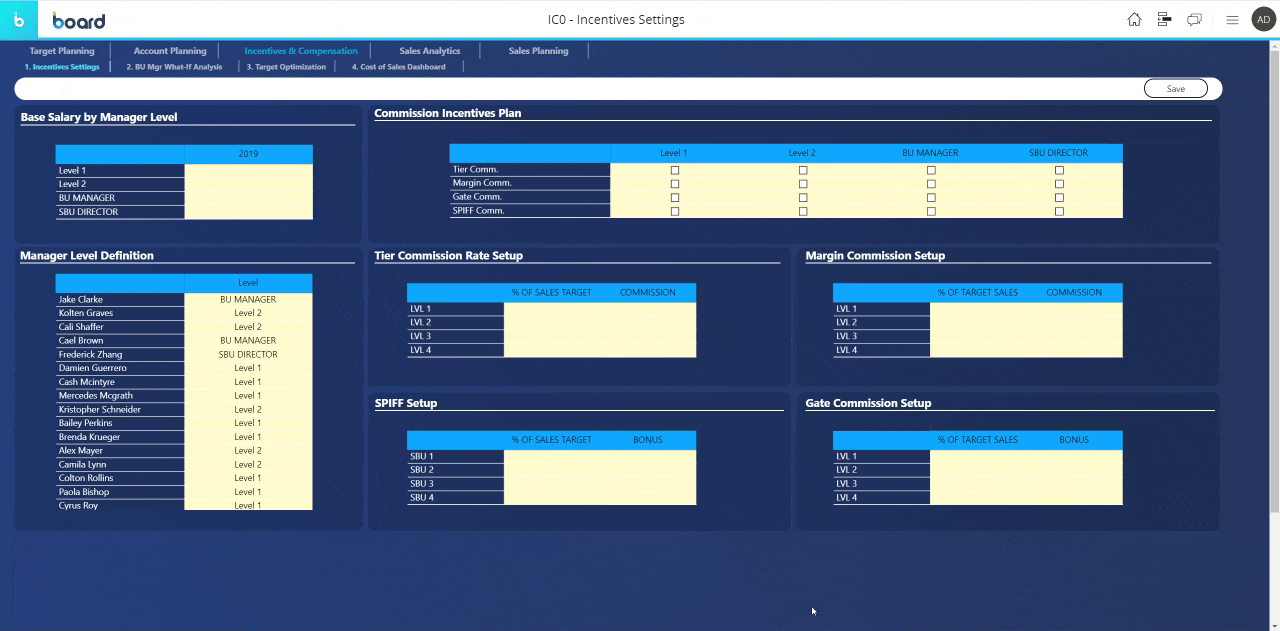Select the Sales Planning tab

pos(536,50)
